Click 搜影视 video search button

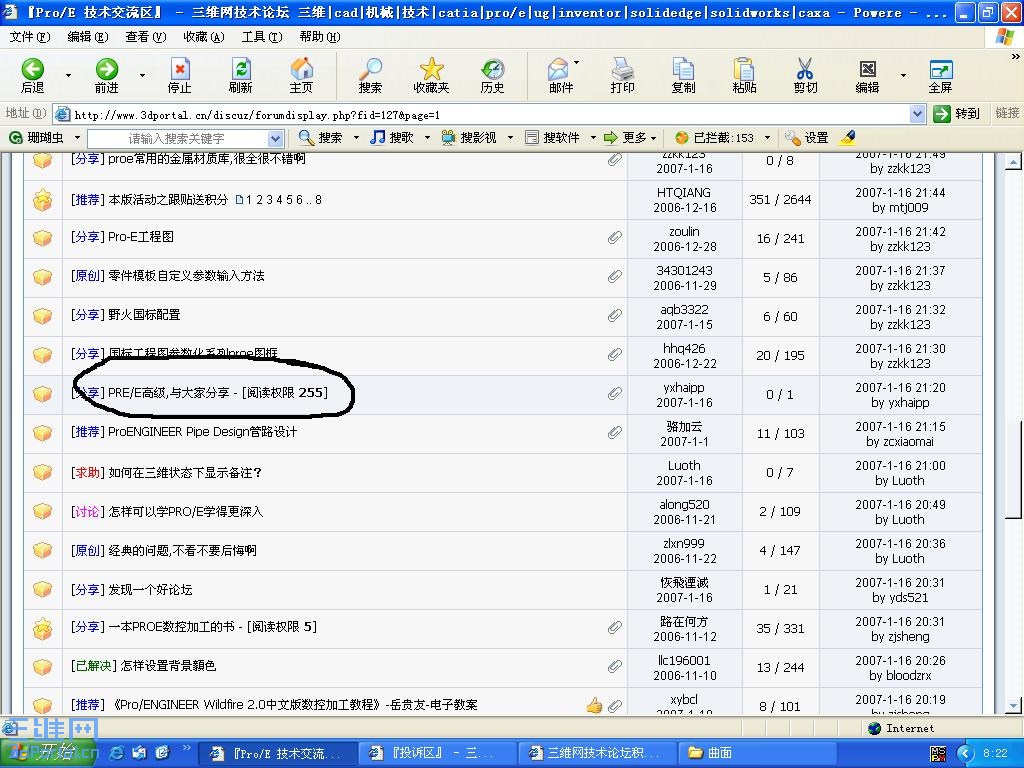pos(469,138)
